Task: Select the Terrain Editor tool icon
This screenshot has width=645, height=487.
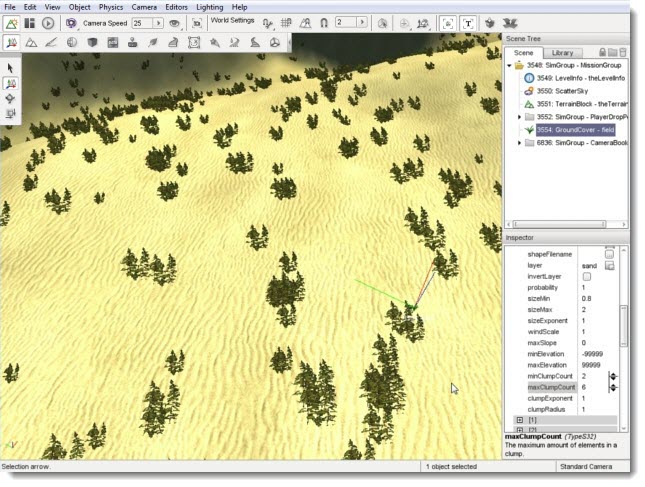Action: tap(32, 42)
